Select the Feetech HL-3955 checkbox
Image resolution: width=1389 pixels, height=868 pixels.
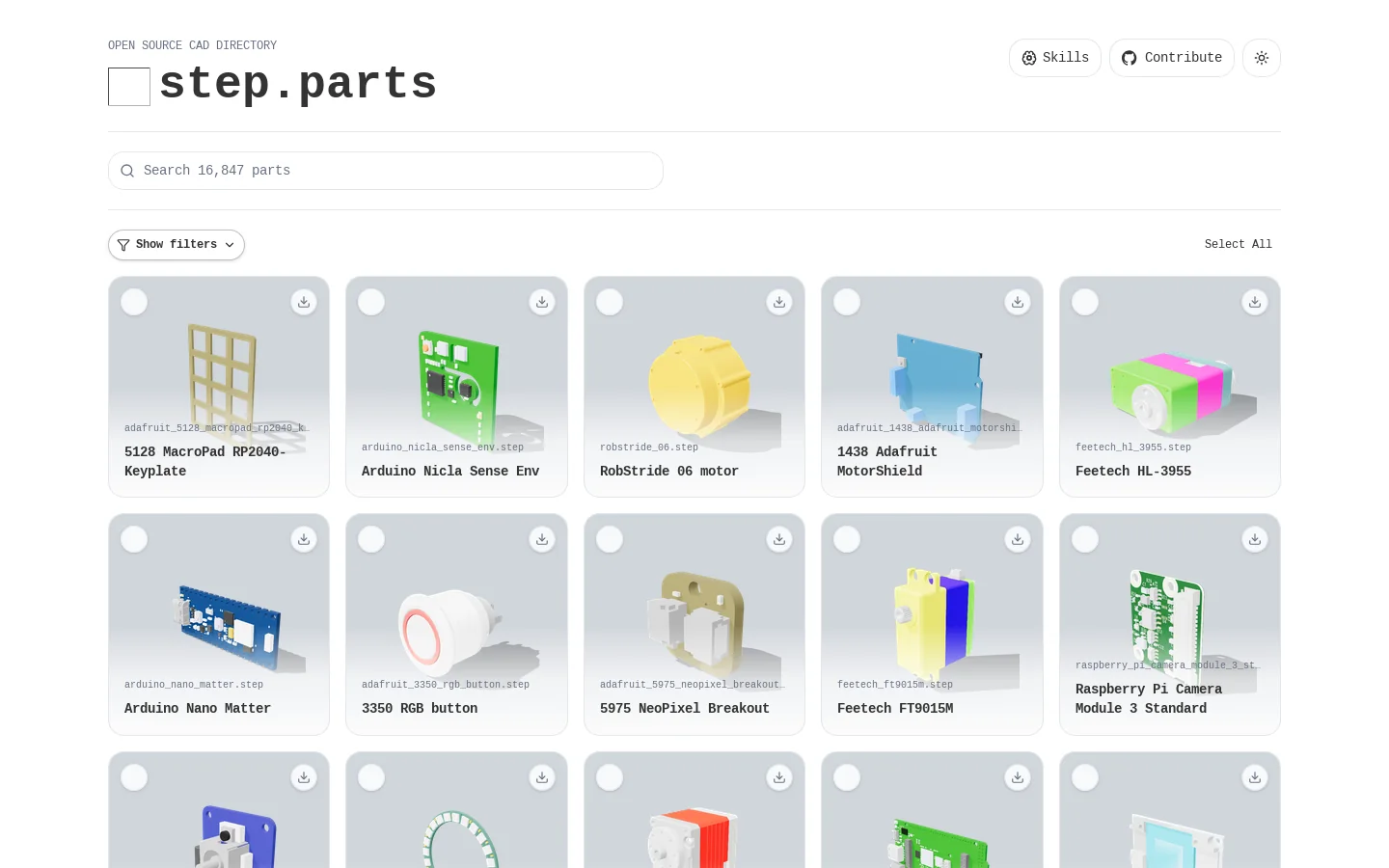(1085, 302)
